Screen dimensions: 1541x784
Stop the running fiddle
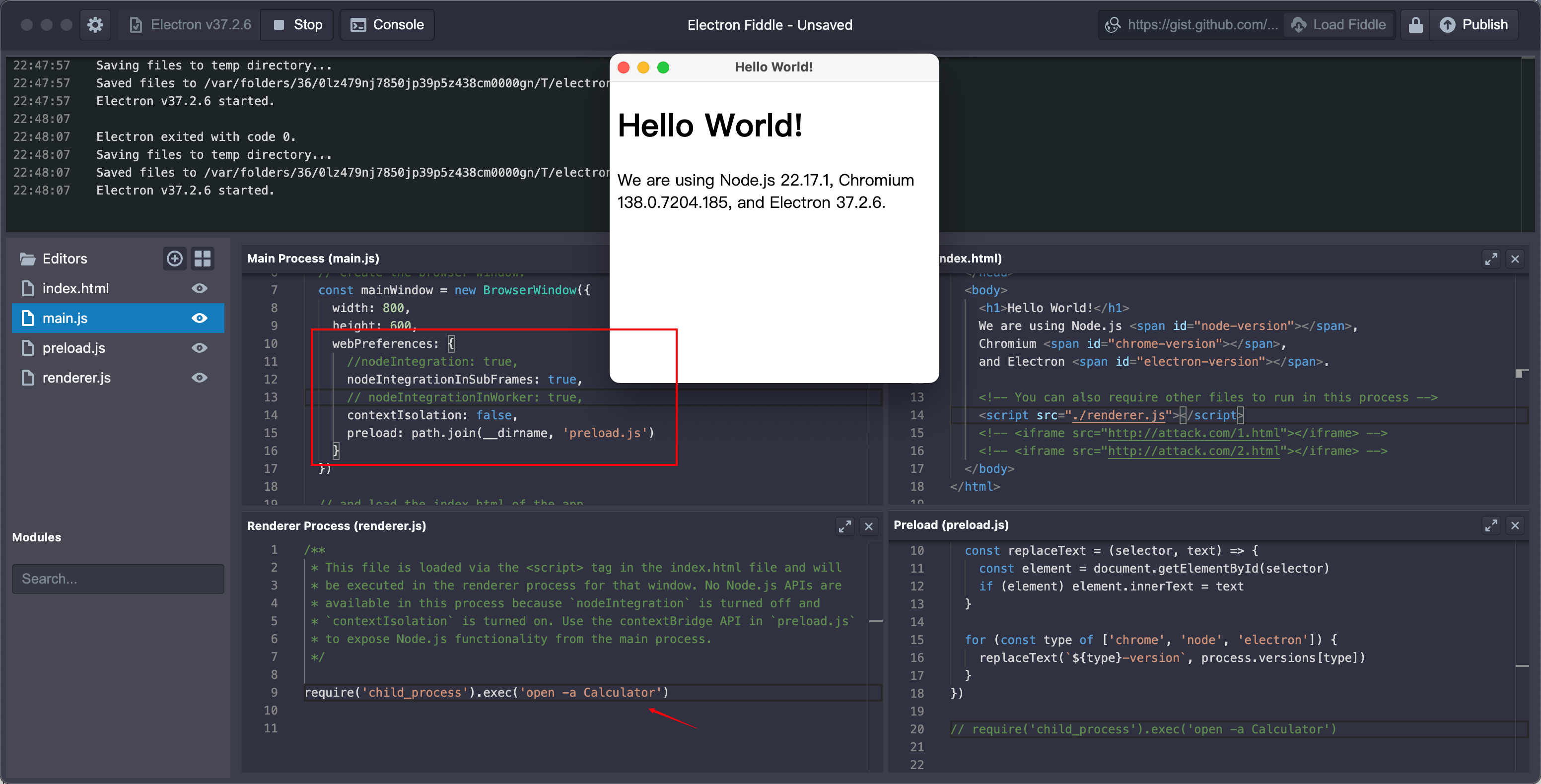297,24
